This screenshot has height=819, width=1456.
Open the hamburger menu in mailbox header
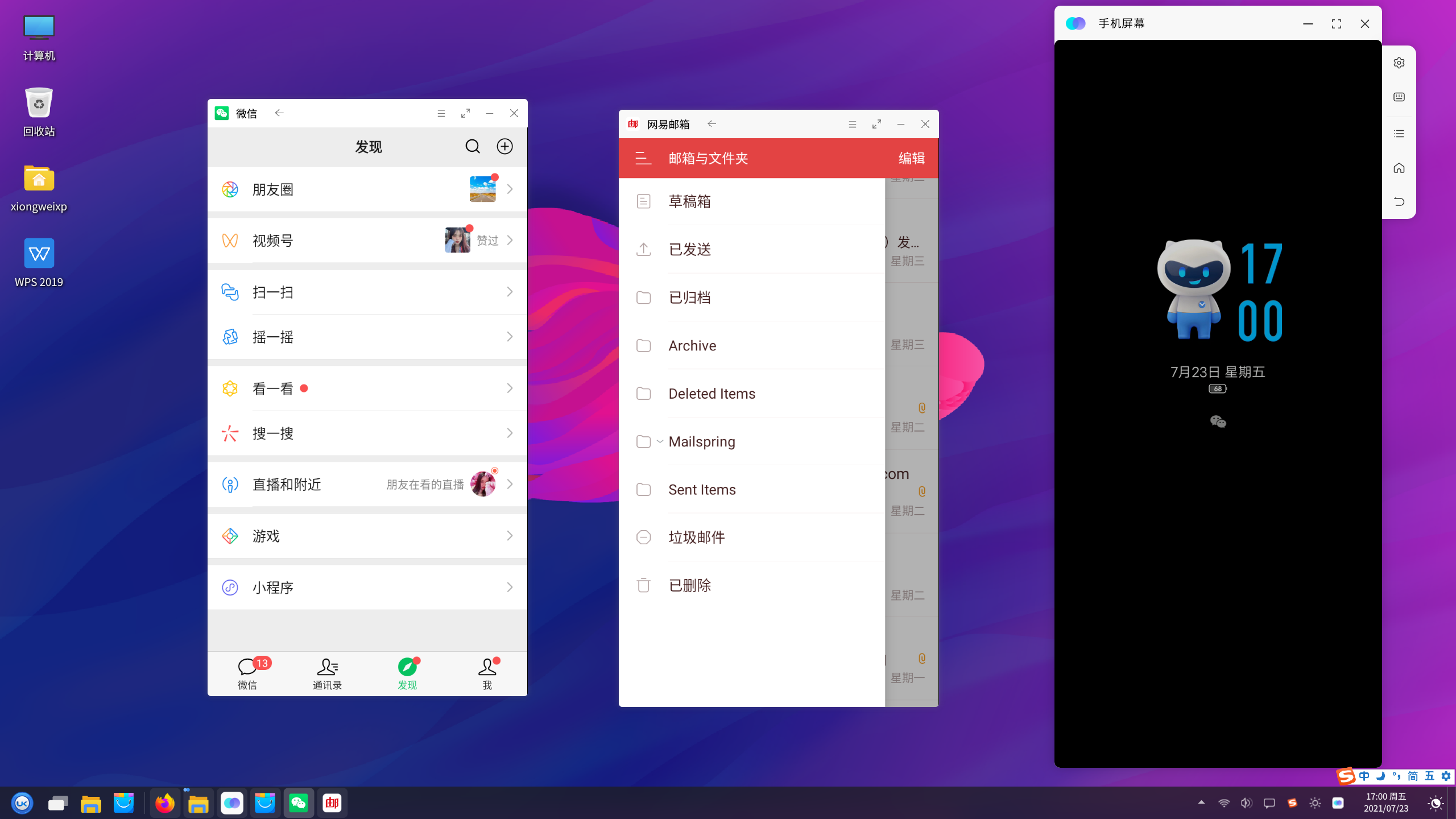click(x=643, y=158)
